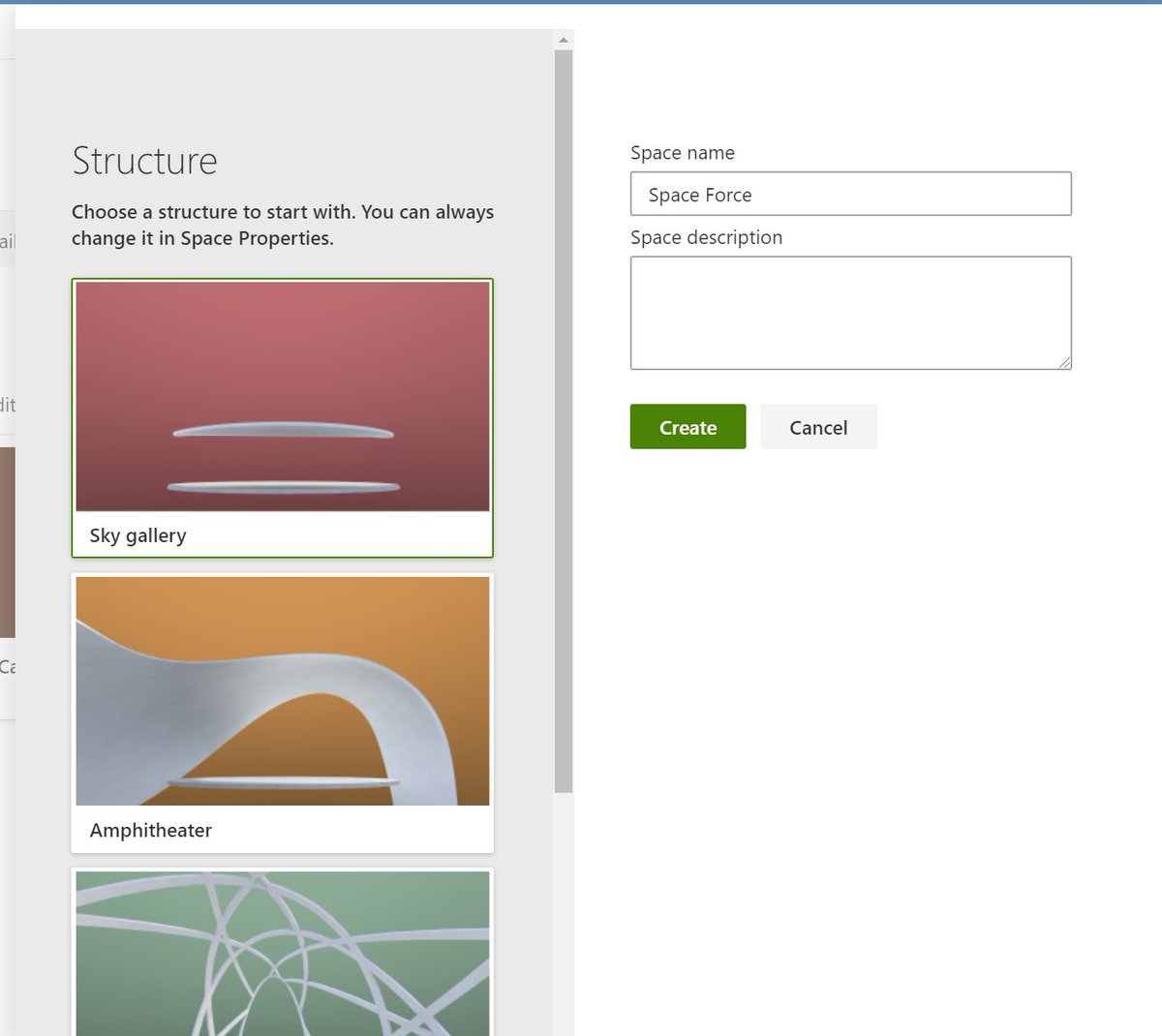Viewport: 1162px width, 1036px height.
Task: Click the 'Structure' heading
Action: pos(144,161)
